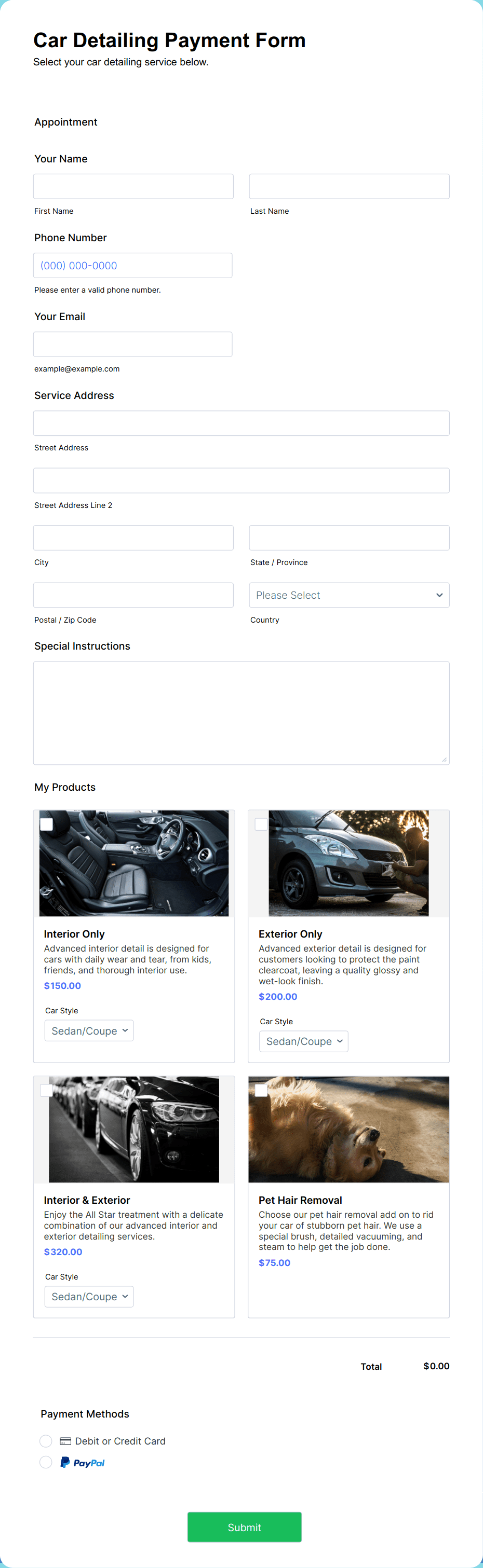Click the Interior & Exterior car image
Viewport: 483px width, 1568px height.
(134, 1129)
